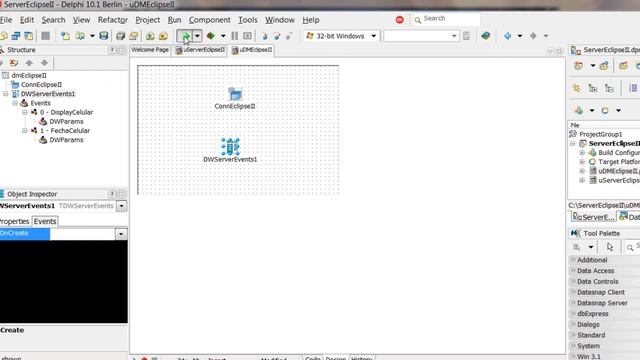
Task: Click the Save All floppy icon
Action: coord(104,36)
